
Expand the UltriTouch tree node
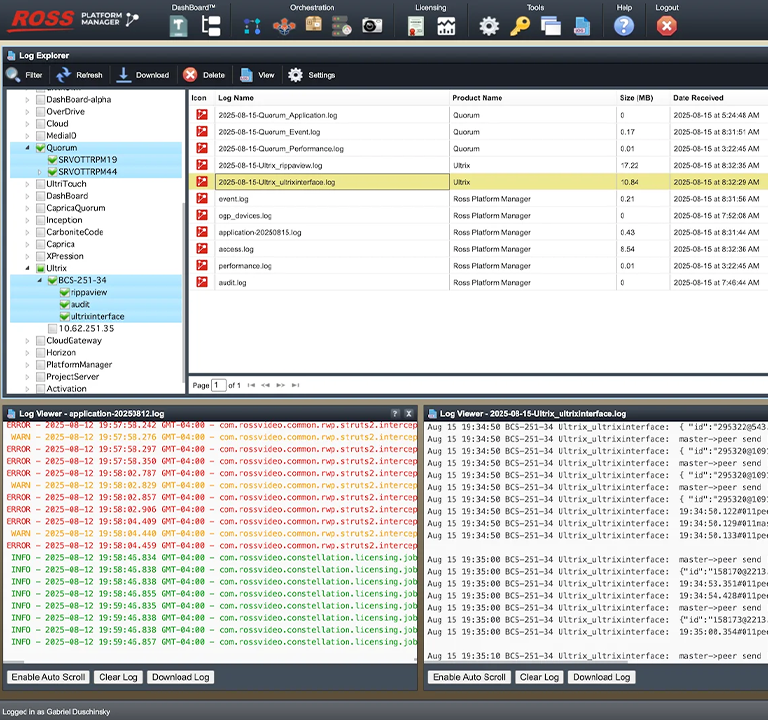(27, 184)
